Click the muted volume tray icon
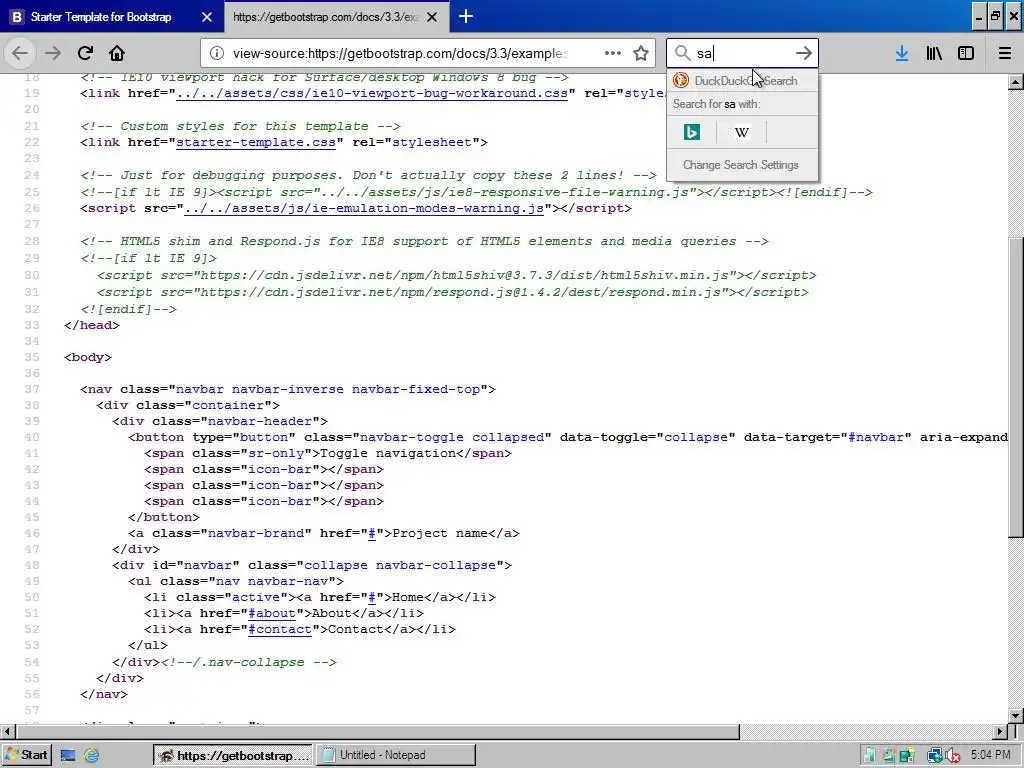 pos(952,756)
